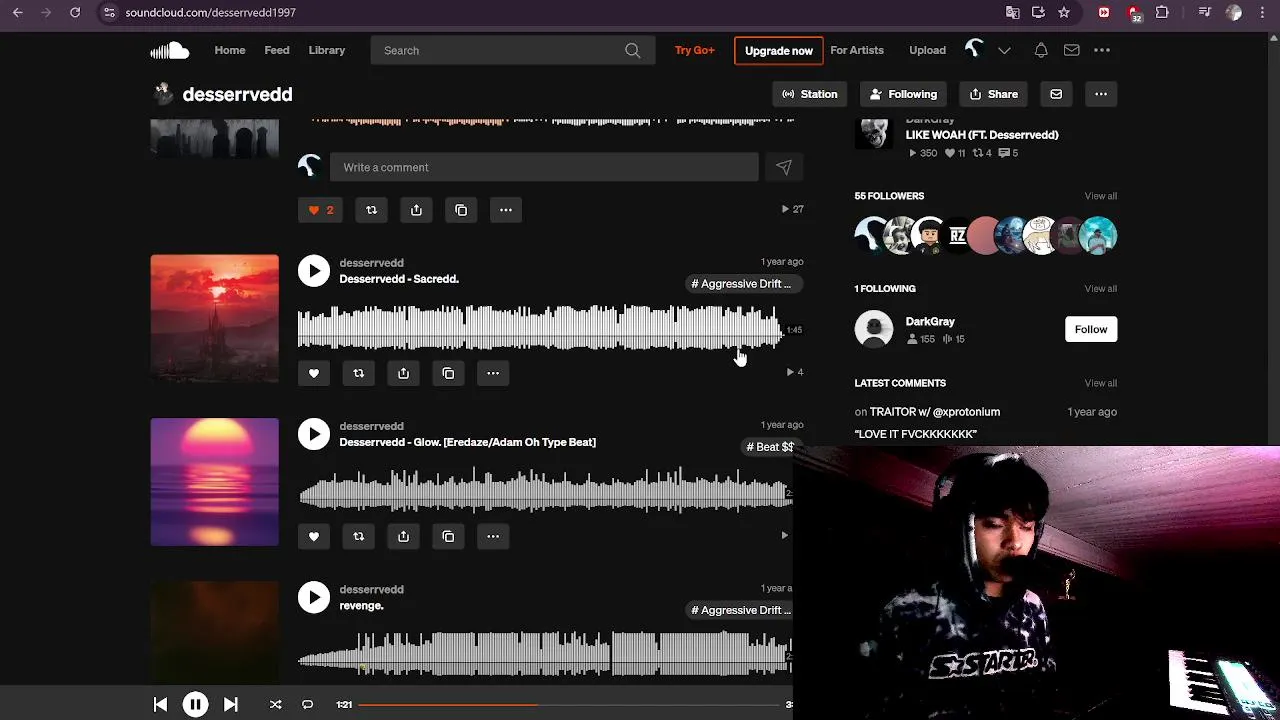Unlike the track with 2 likes

(320, 210)
